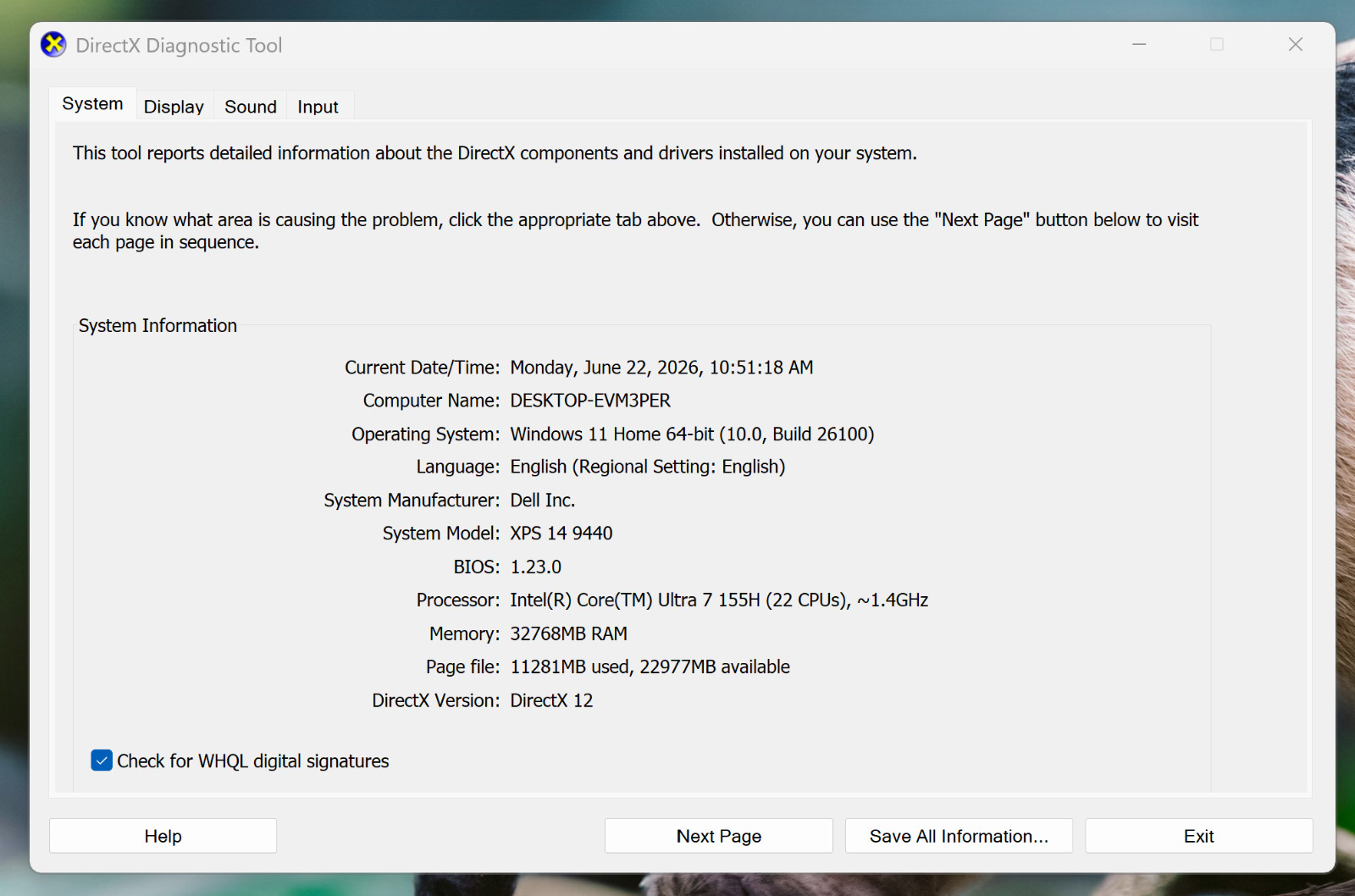Open the Sound tab
This screenshot has height=896, width=1355.
(x=251, y=107)
